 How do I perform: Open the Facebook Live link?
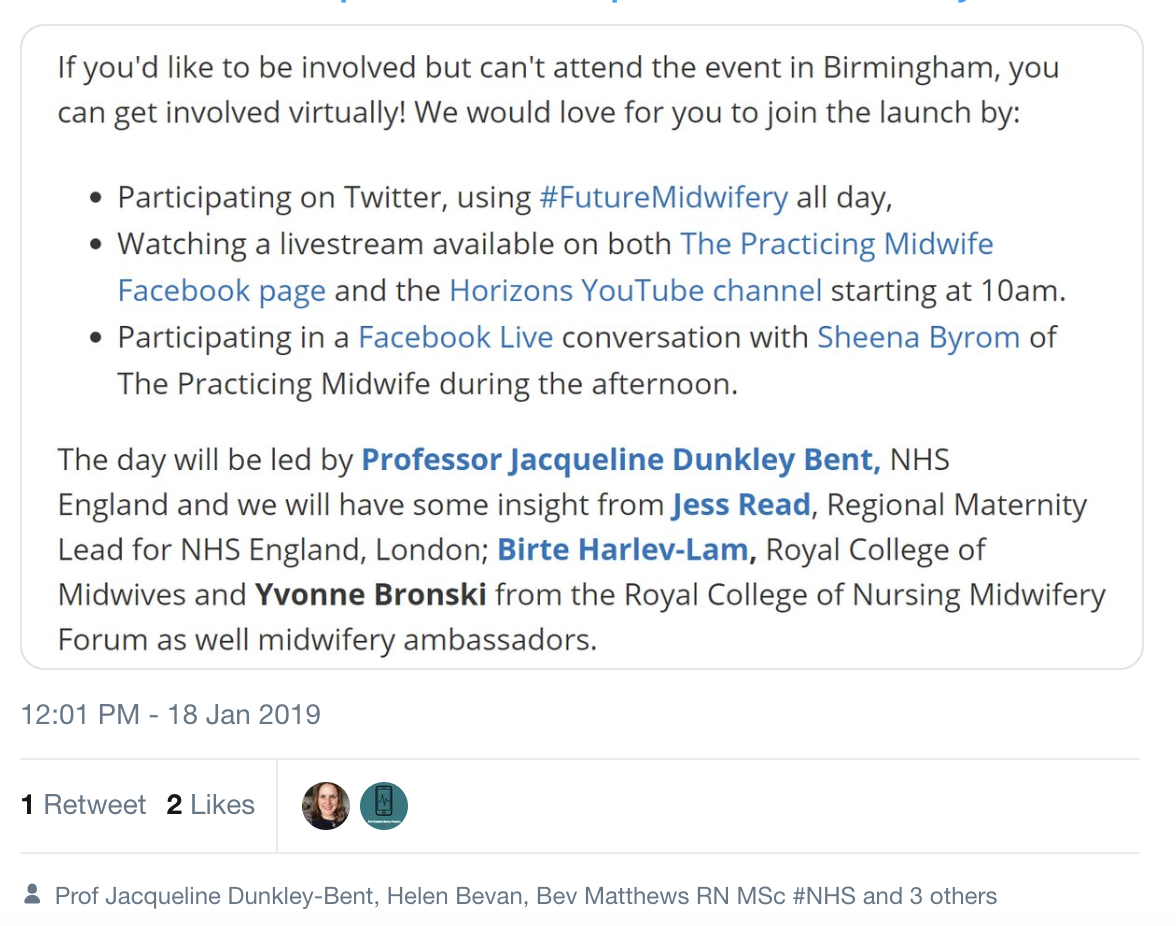[x=456, y=337]
